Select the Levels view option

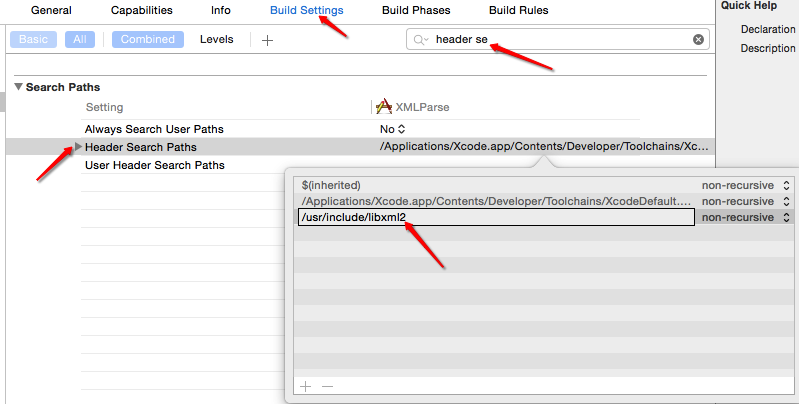(216, 40)
